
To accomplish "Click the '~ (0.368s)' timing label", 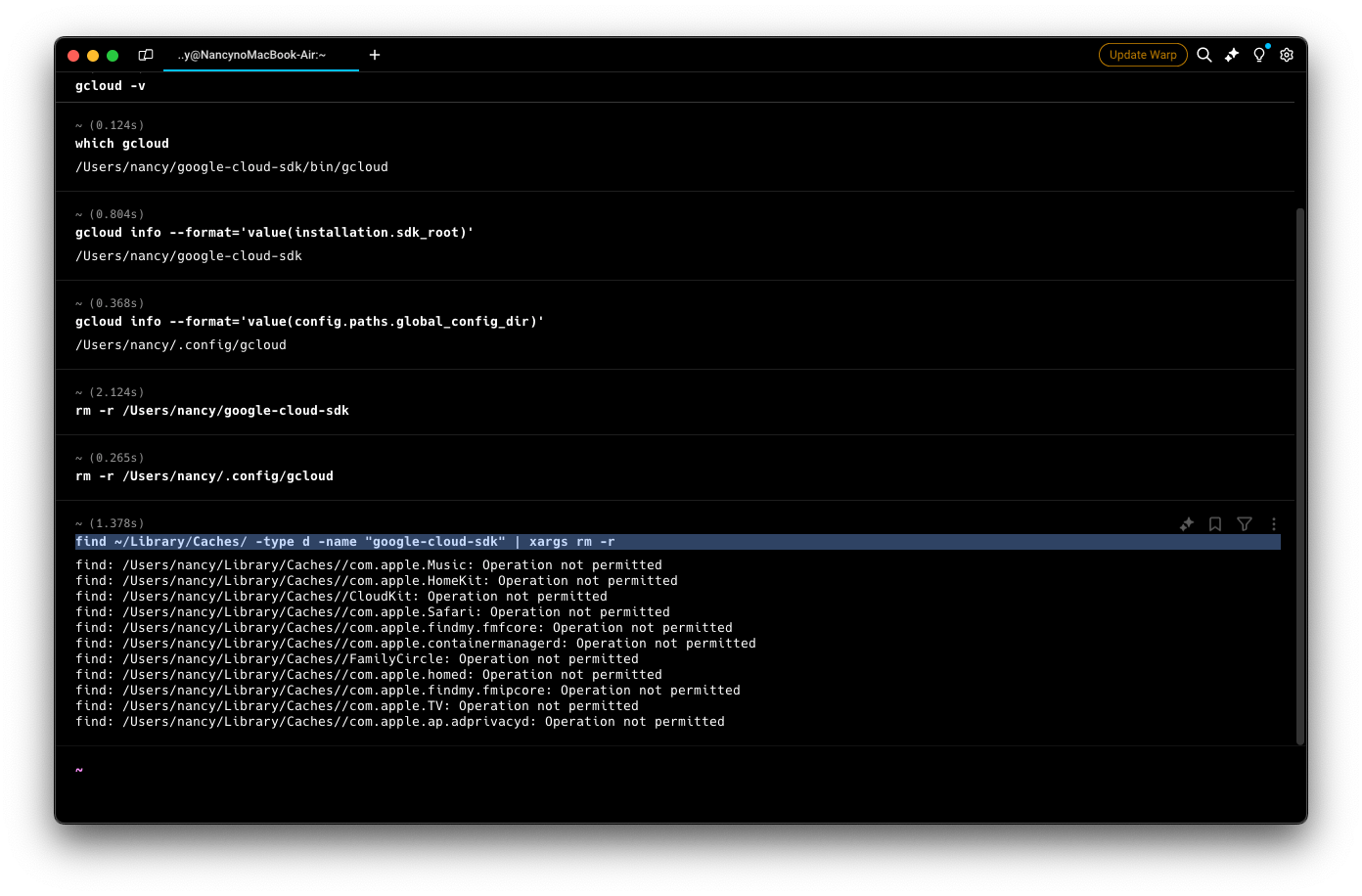I will (110, 303).
